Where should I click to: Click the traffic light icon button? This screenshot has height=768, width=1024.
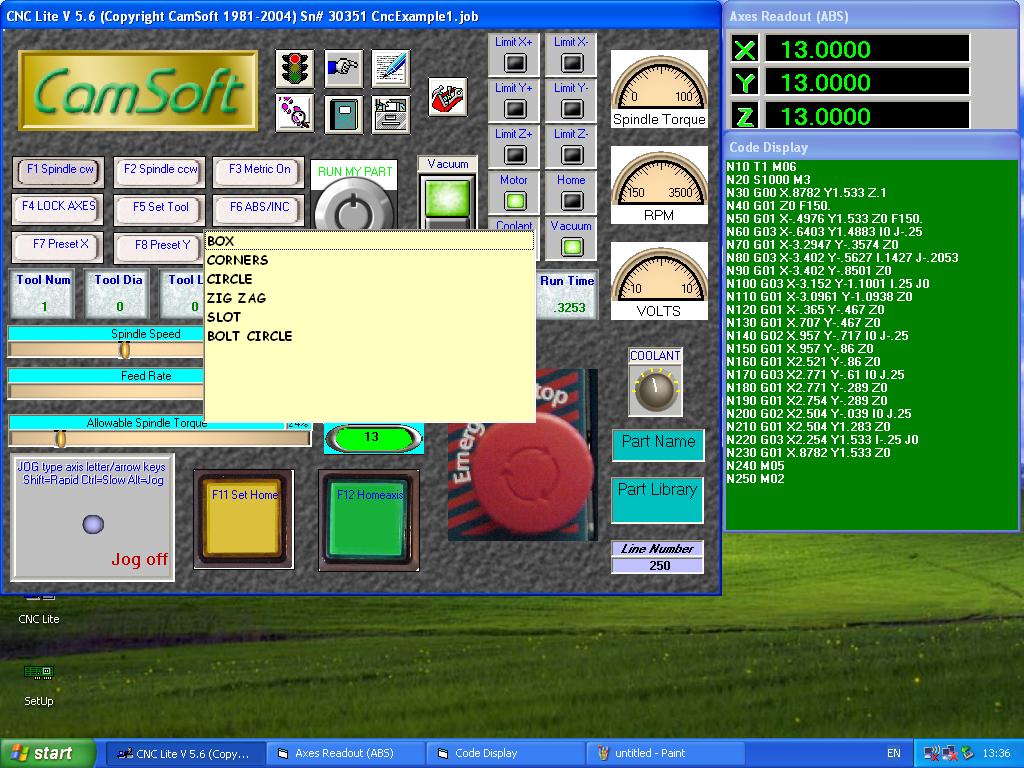pyautogui.click(x=295, y=69)
